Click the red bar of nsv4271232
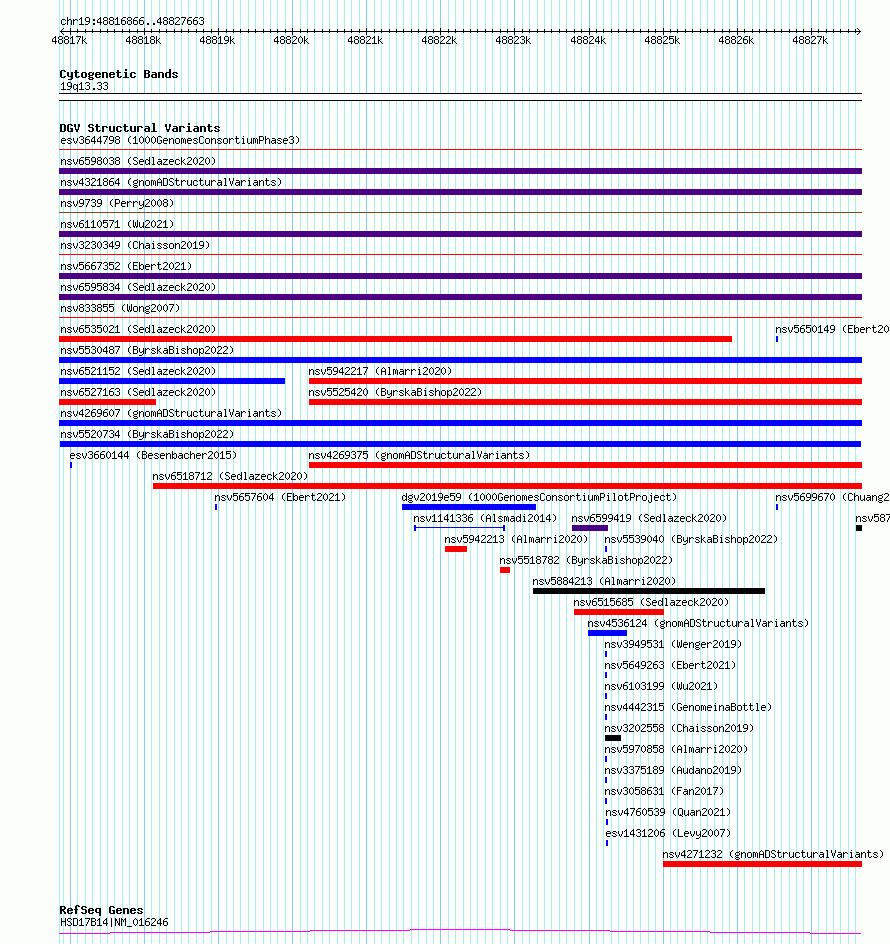890x944 pixels. point(762,865)
